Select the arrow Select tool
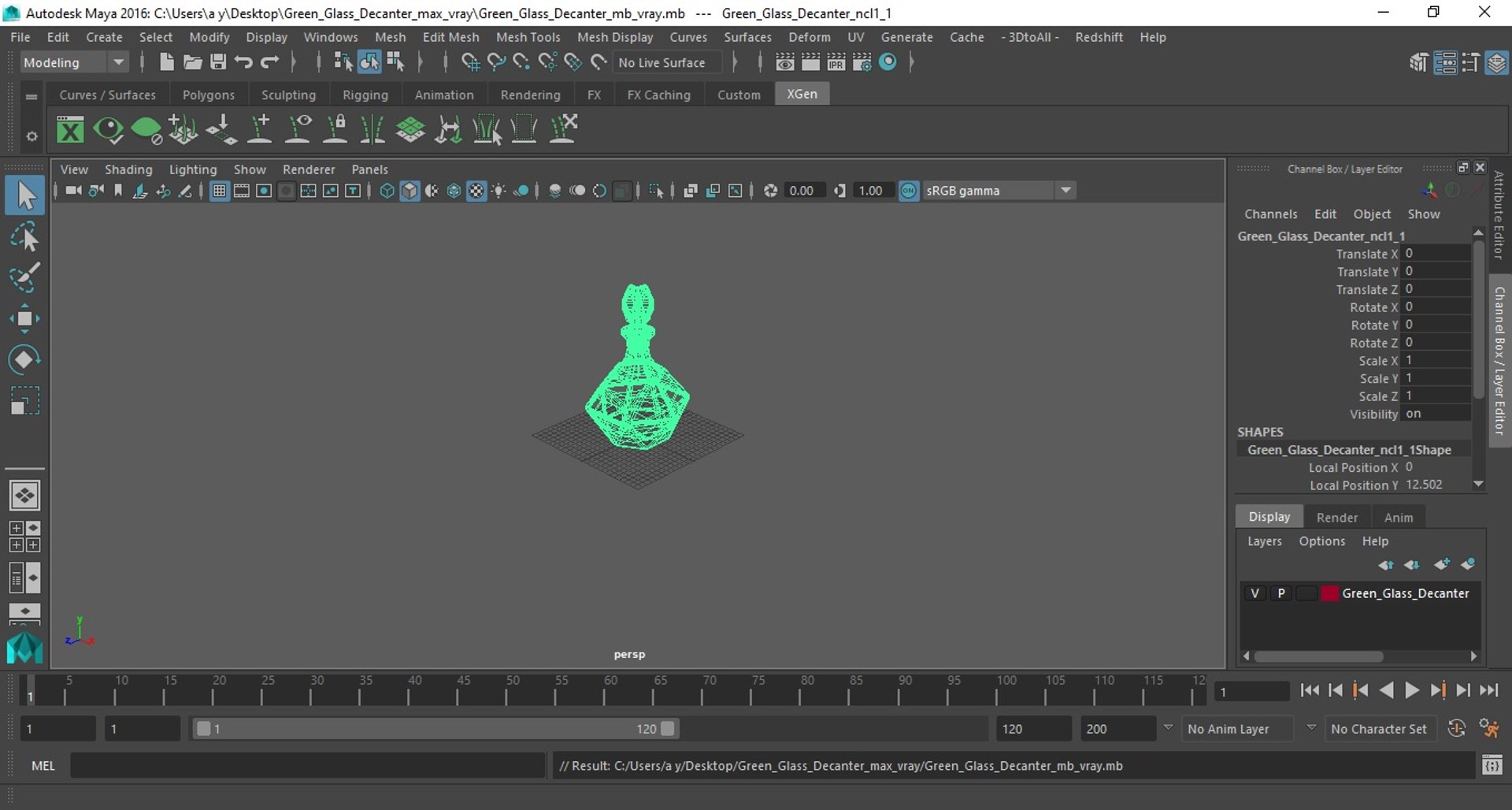 click(24, 195)
